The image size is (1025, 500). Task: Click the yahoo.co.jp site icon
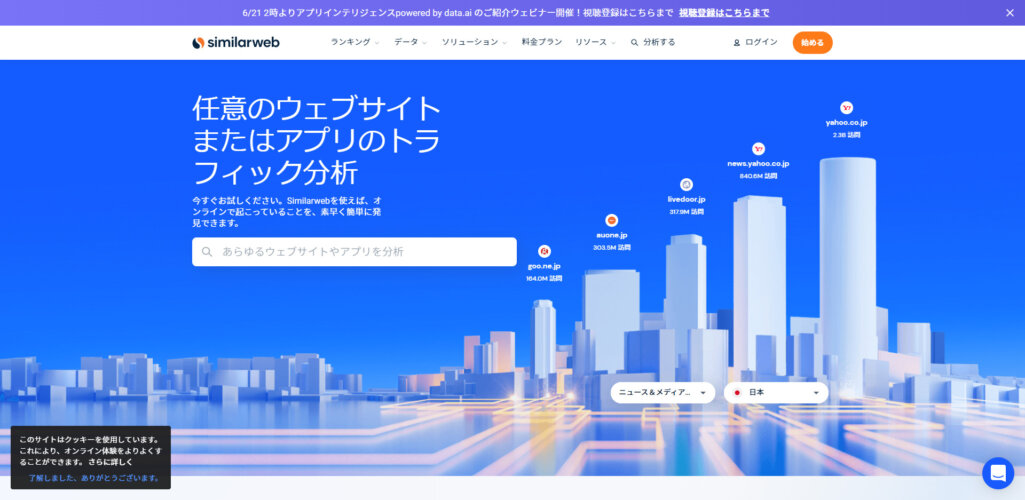tap(847, 108)
